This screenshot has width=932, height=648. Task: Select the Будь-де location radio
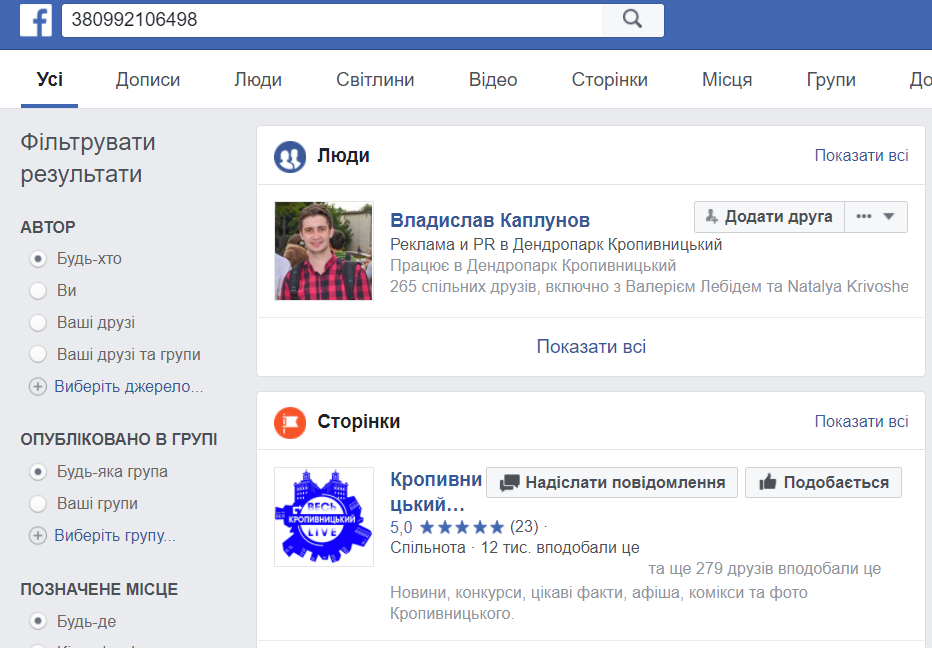tap(38, 621)
